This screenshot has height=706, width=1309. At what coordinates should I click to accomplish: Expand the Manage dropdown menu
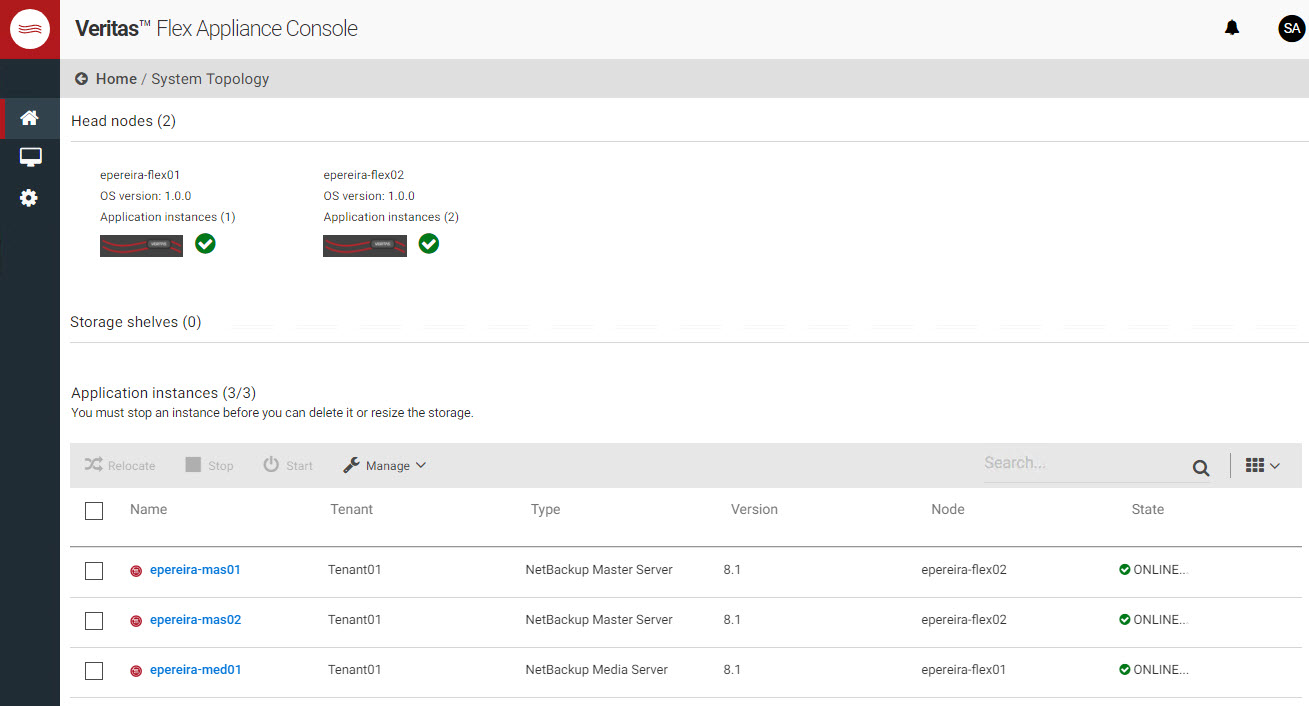pyautogui.click(x=385, y=466)
